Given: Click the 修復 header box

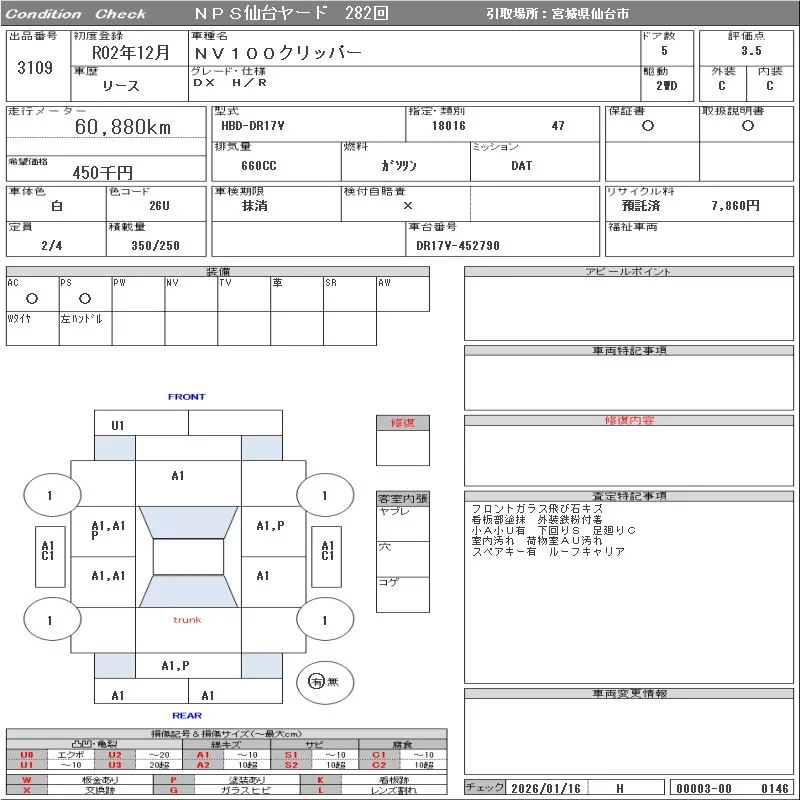Looking at the screenshot, I should (402, 423).
